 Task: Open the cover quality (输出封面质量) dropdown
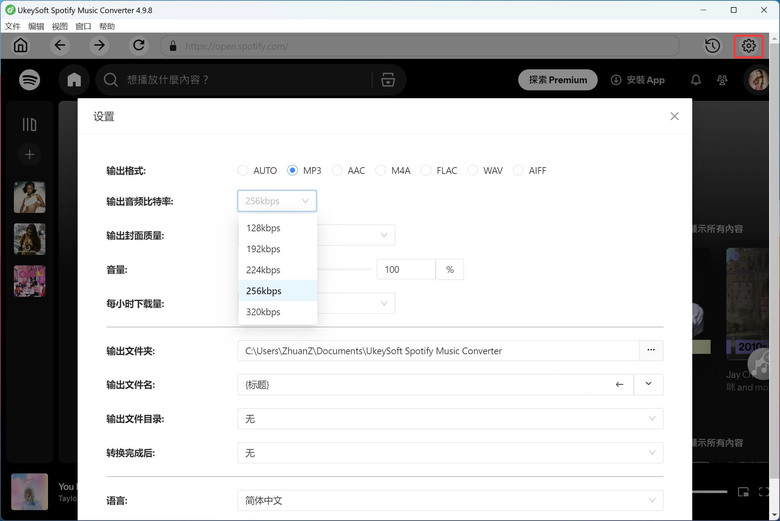tap(356, 235)
